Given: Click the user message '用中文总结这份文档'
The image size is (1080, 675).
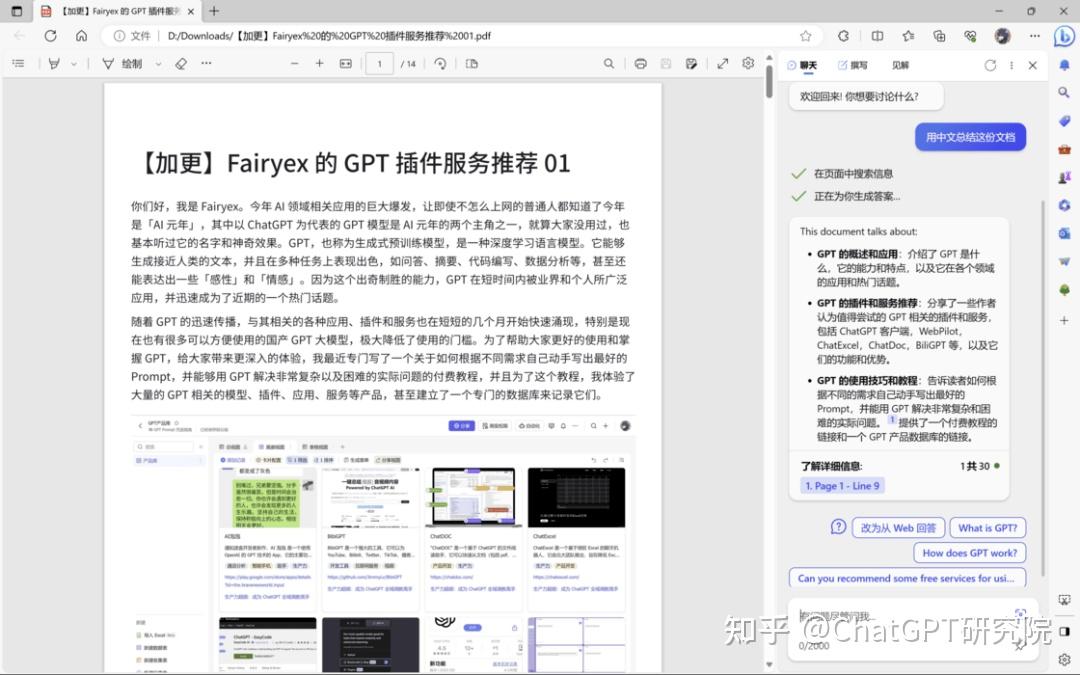Looking at the screenshot, I should pyautogui.click(x=970, y=137).
